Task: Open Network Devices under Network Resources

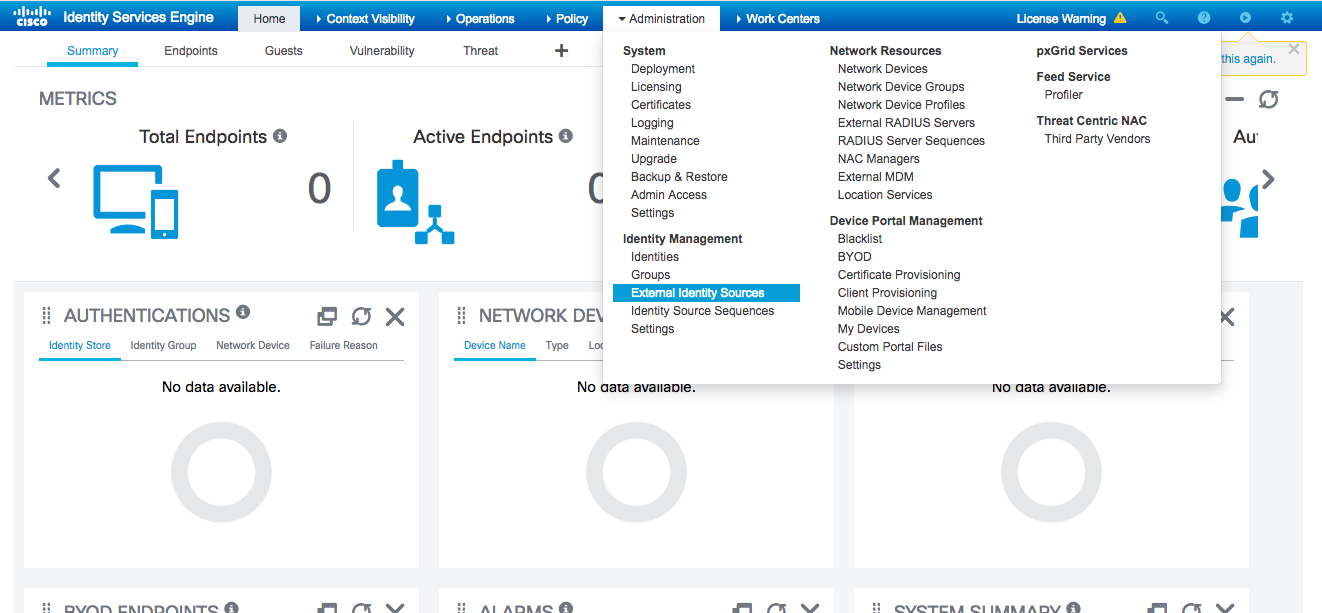Action: point(883,69)
